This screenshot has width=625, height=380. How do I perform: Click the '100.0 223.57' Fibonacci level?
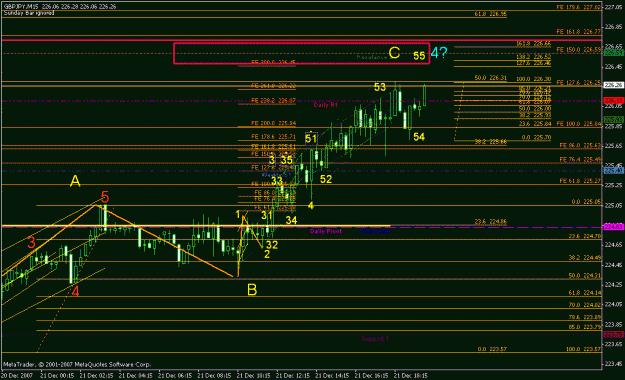584,349
